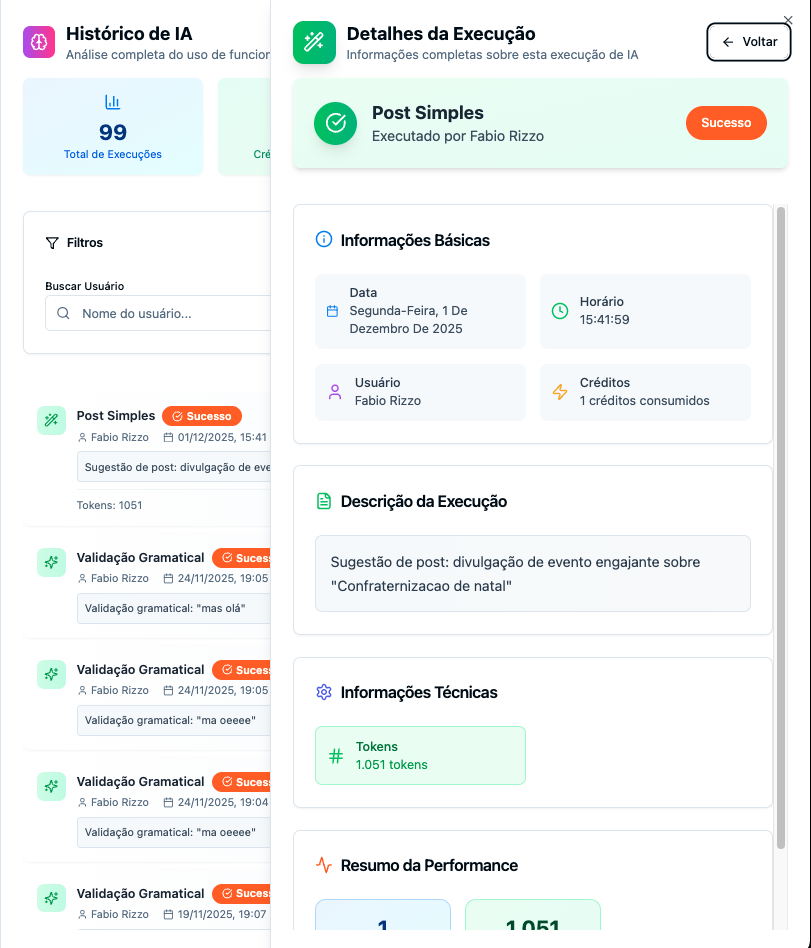Viewport: 811px width, 948px height.
Task: Click the gear icon beside Informações Técnicas
Action: point(323,692)
